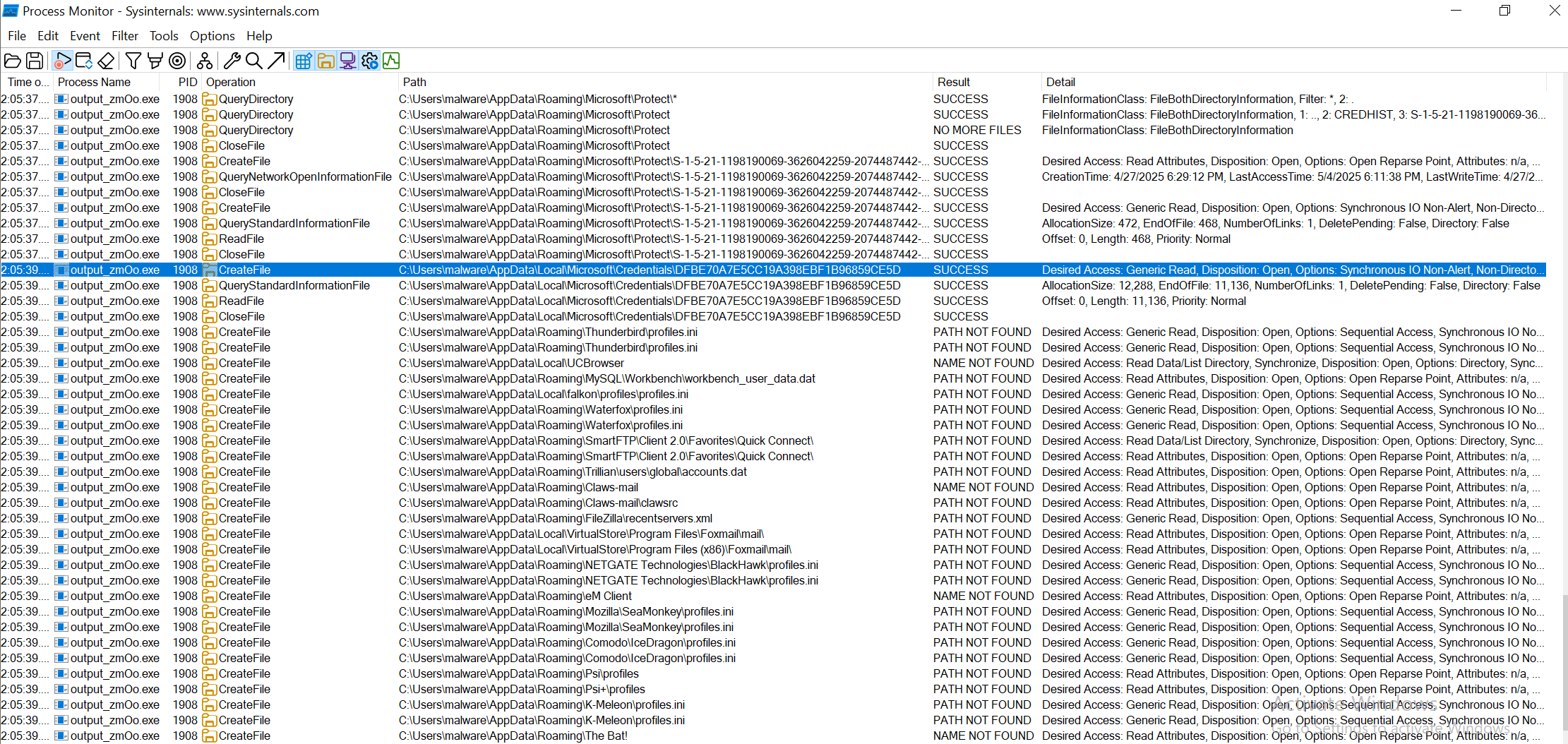Screen dimensions: 1568x744
Task: Toggle Show Process and Thread Activity
Action: coord(369,61)
